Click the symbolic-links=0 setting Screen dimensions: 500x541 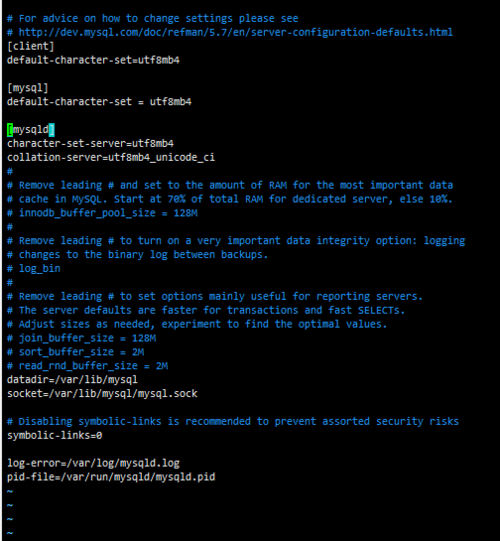(55, 435)
